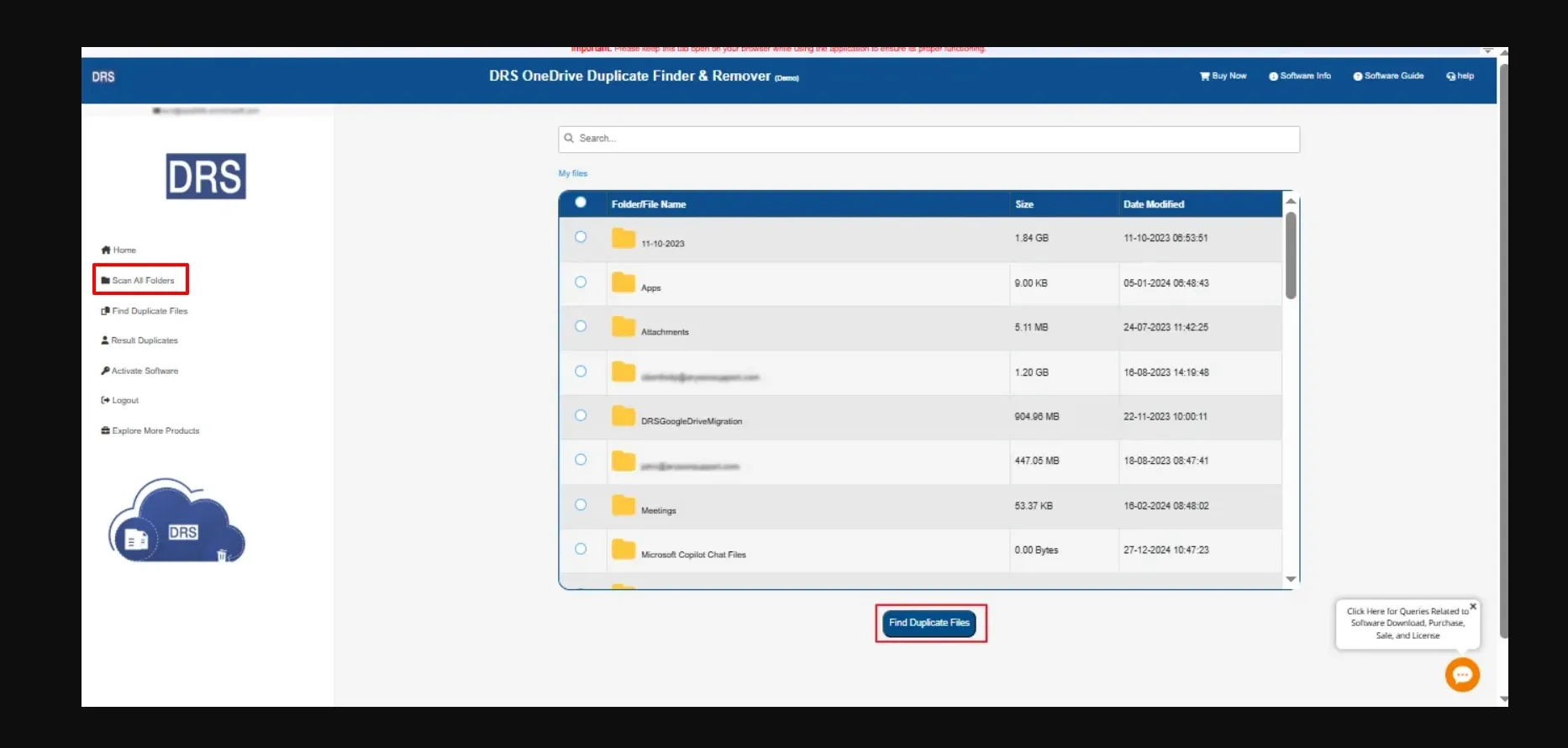
Task: Close the queries help popup
Action: [1472, 606]
